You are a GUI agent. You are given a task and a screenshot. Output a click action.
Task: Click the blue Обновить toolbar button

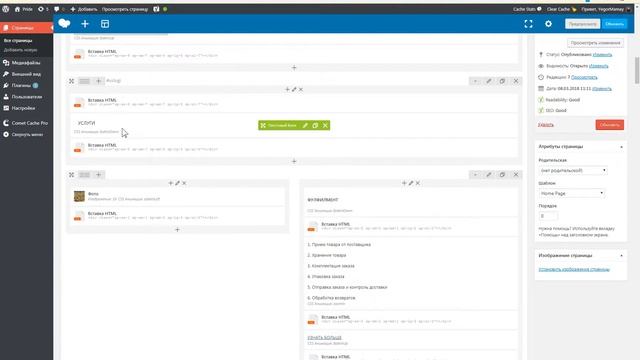click(x=615, y=24)
